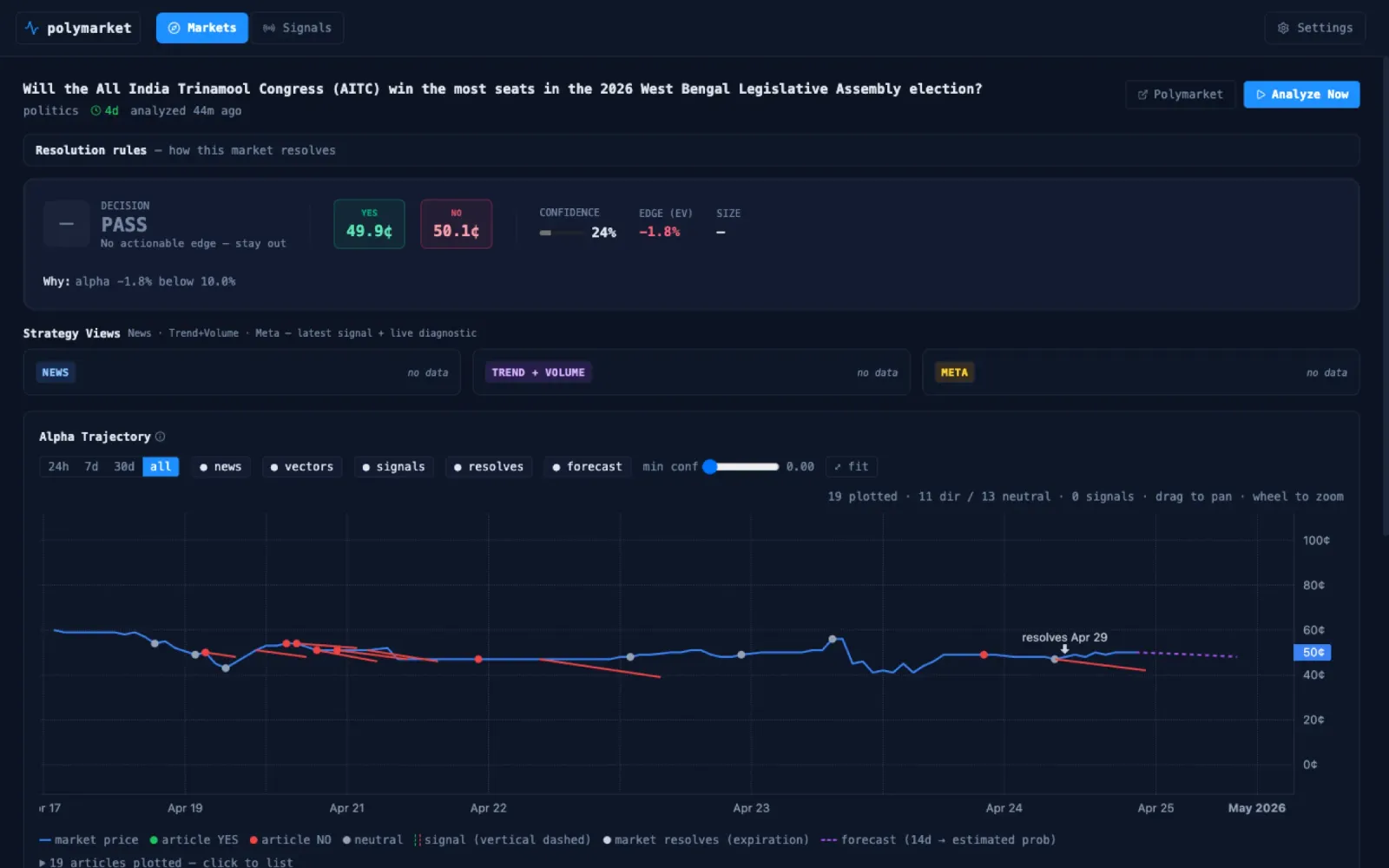
Task: Open the TREND + VOLUME strategy card
Action: (691, 372)
